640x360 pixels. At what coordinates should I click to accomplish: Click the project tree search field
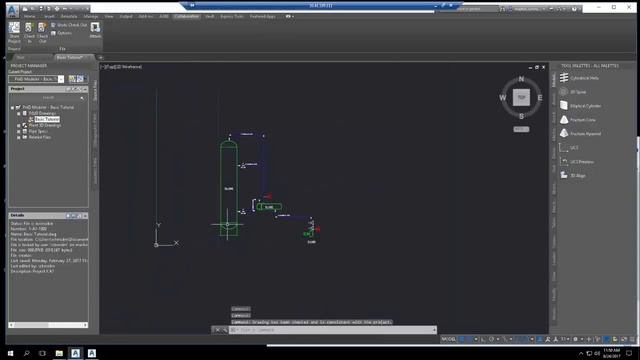[48, 98]
